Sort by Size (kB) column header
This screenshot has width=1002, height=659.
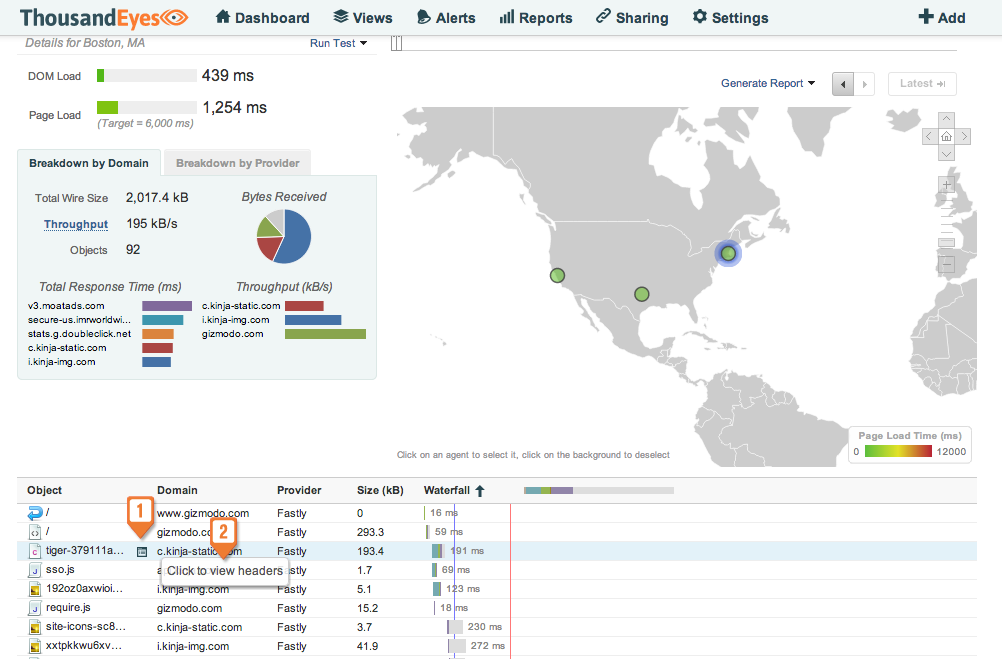pyautogui.click(x=380, y=490)
